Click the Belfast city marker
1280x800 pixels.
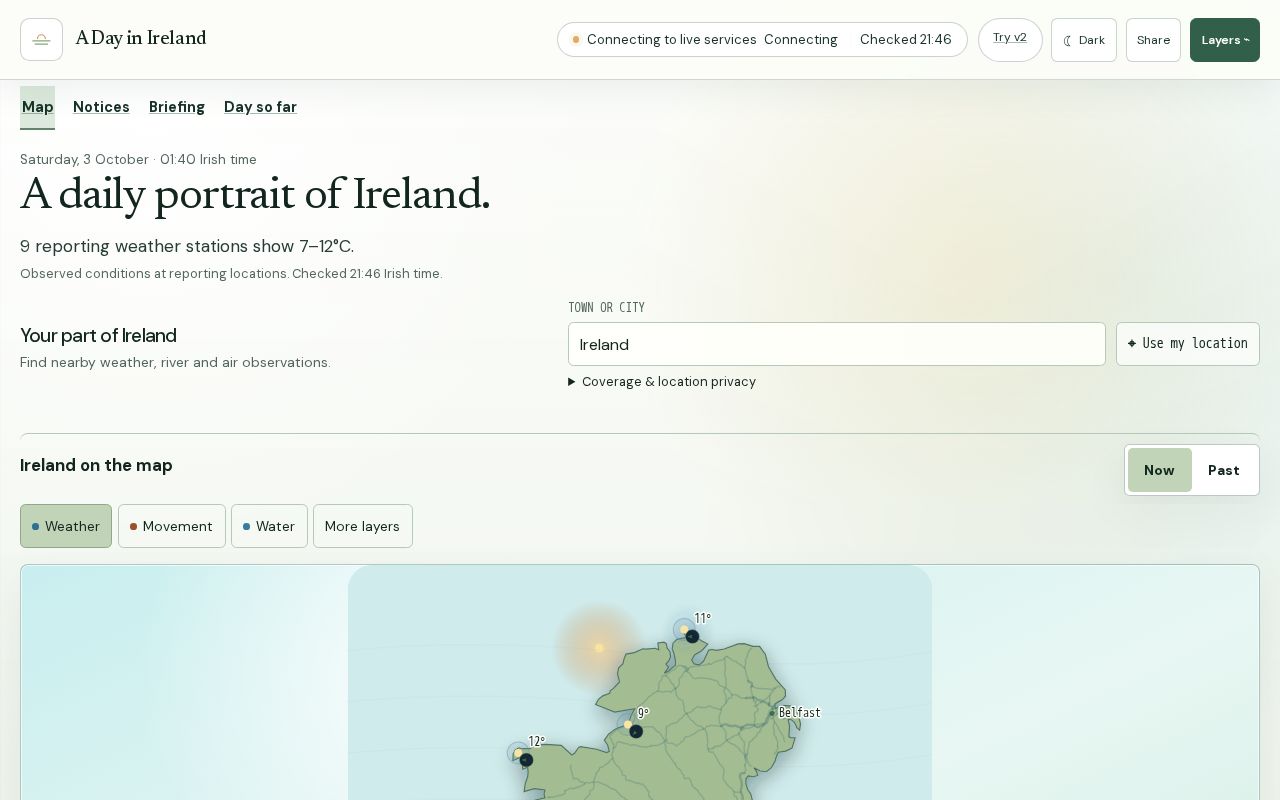[x=772, y=713]
